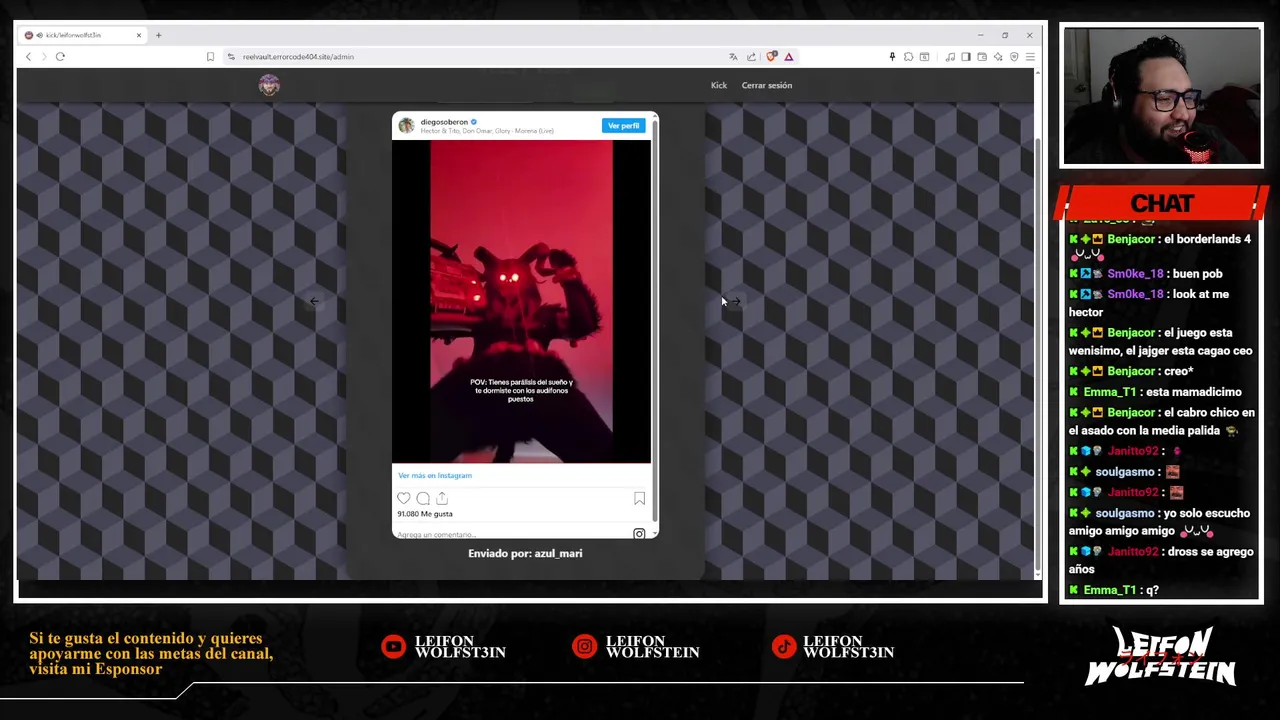
Task: Reload the page with the refresh icon
Action: click(x=60, y=57)
